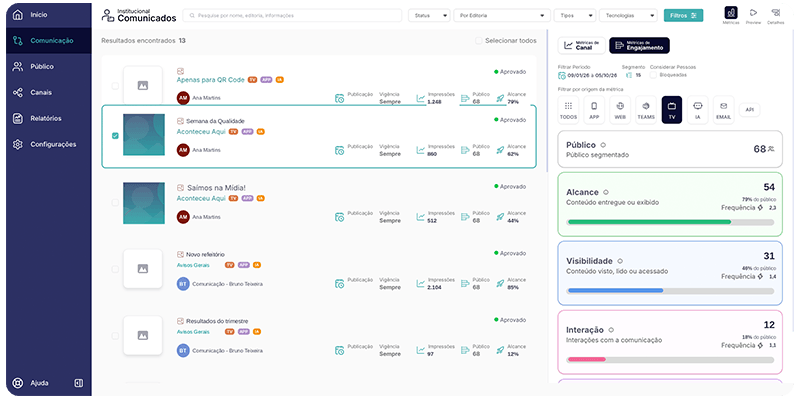This screenshot has height=399, width=800.
Task: Switch to Métricas de Engajamento tab
Action: pos(639,45)
